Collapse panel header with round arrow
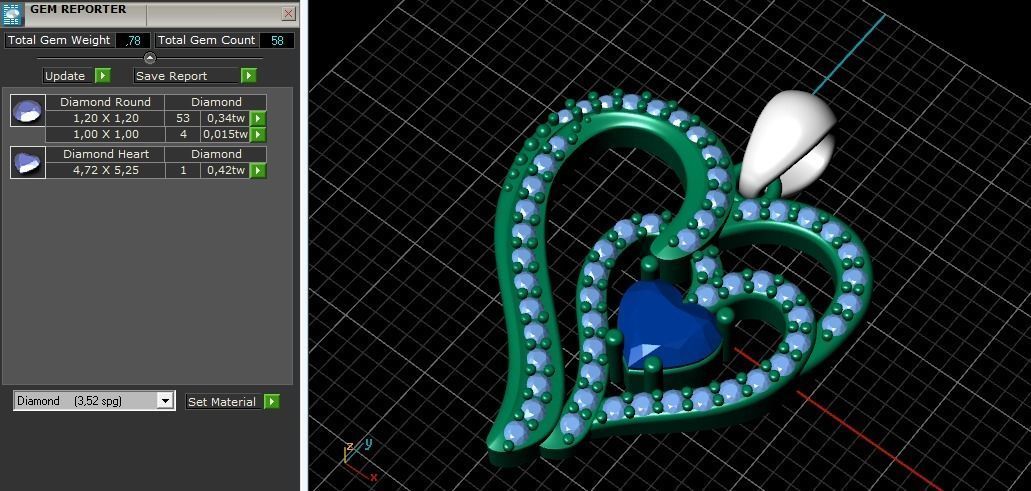Image resolution: width=1031 pixels, height=491 pixels. click(150, 58)
